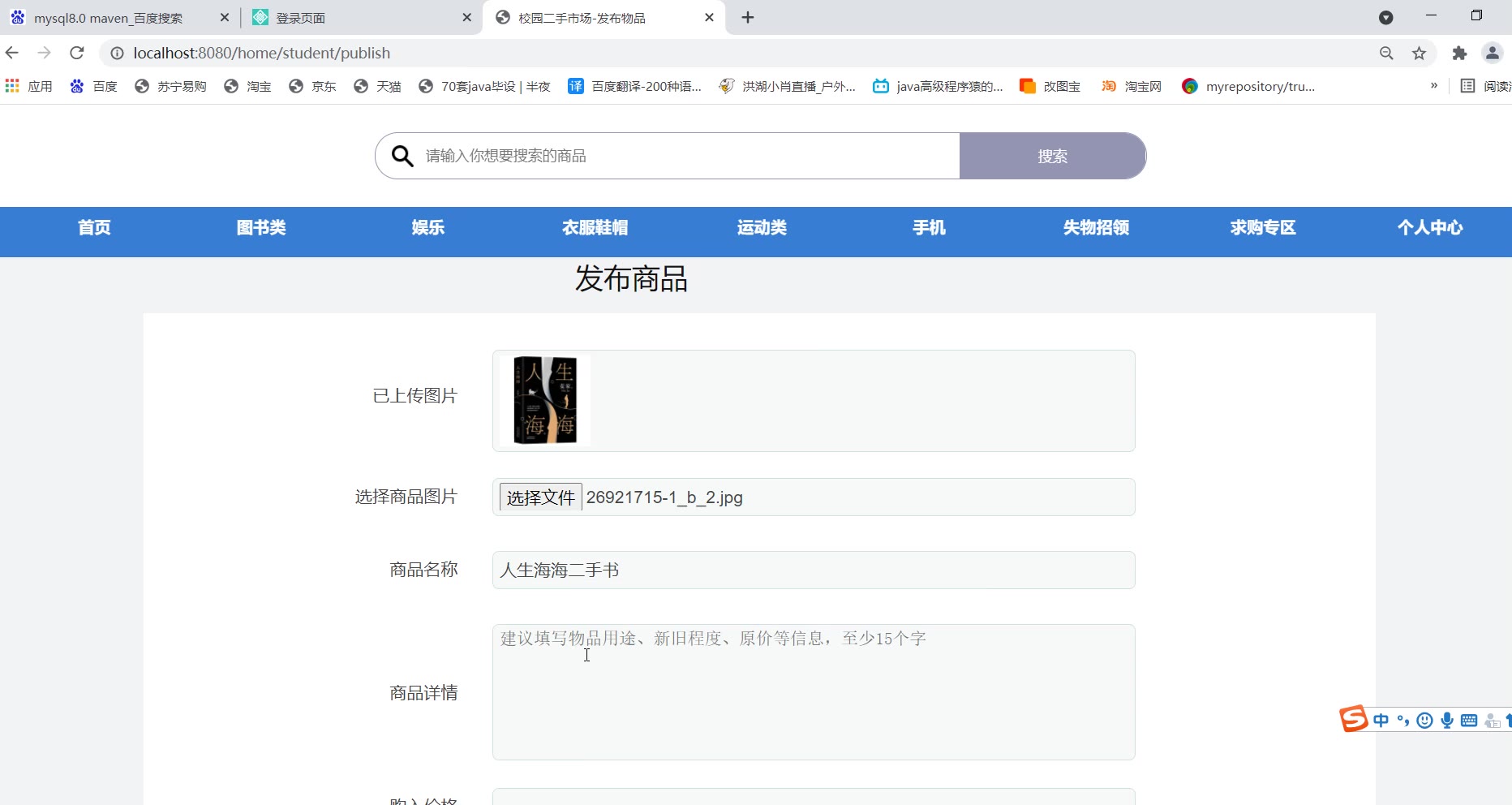Reload the page with the refresh icon

click(x=77, y=53)
